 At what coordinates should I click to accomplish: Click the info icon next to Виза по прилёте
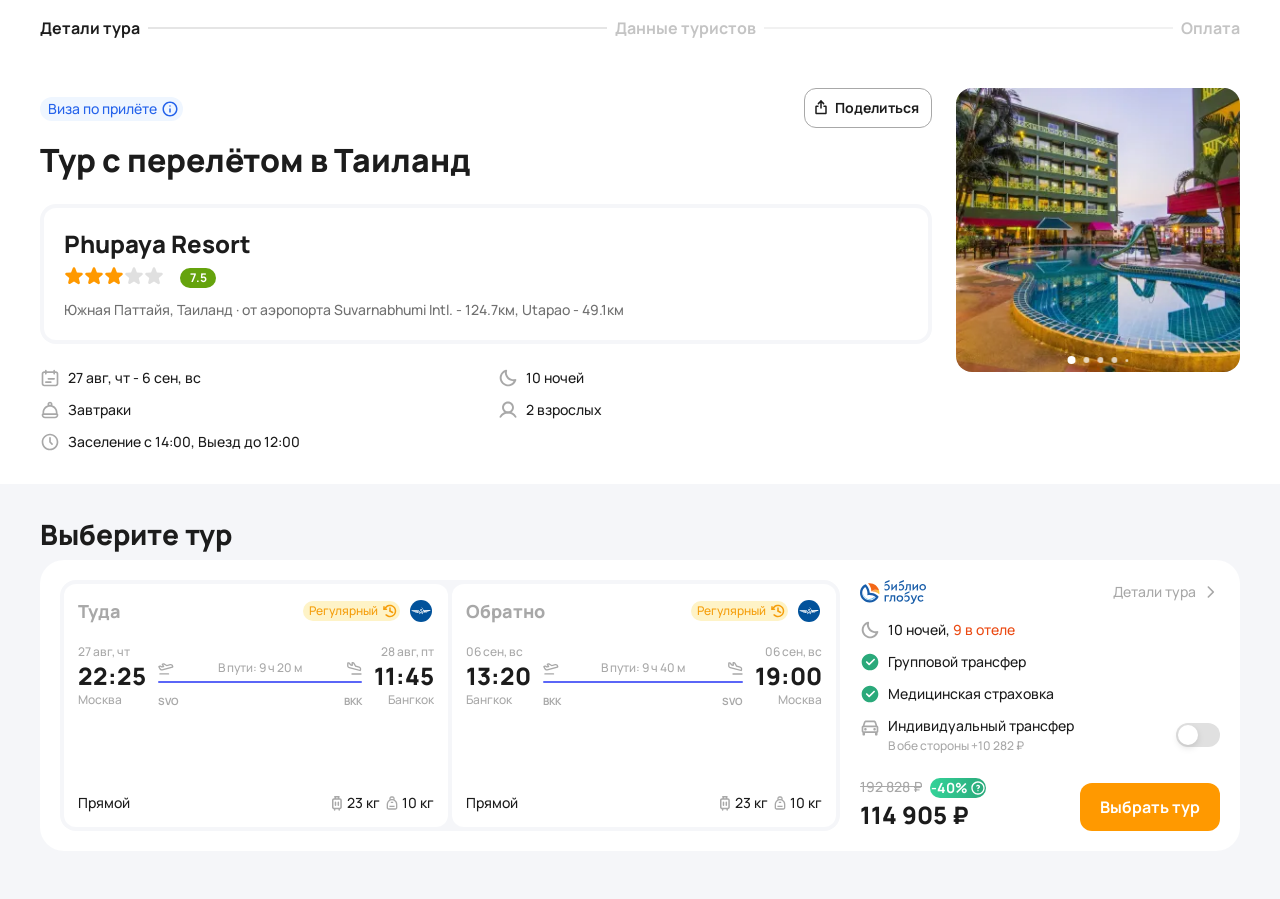tap(170, 109)
